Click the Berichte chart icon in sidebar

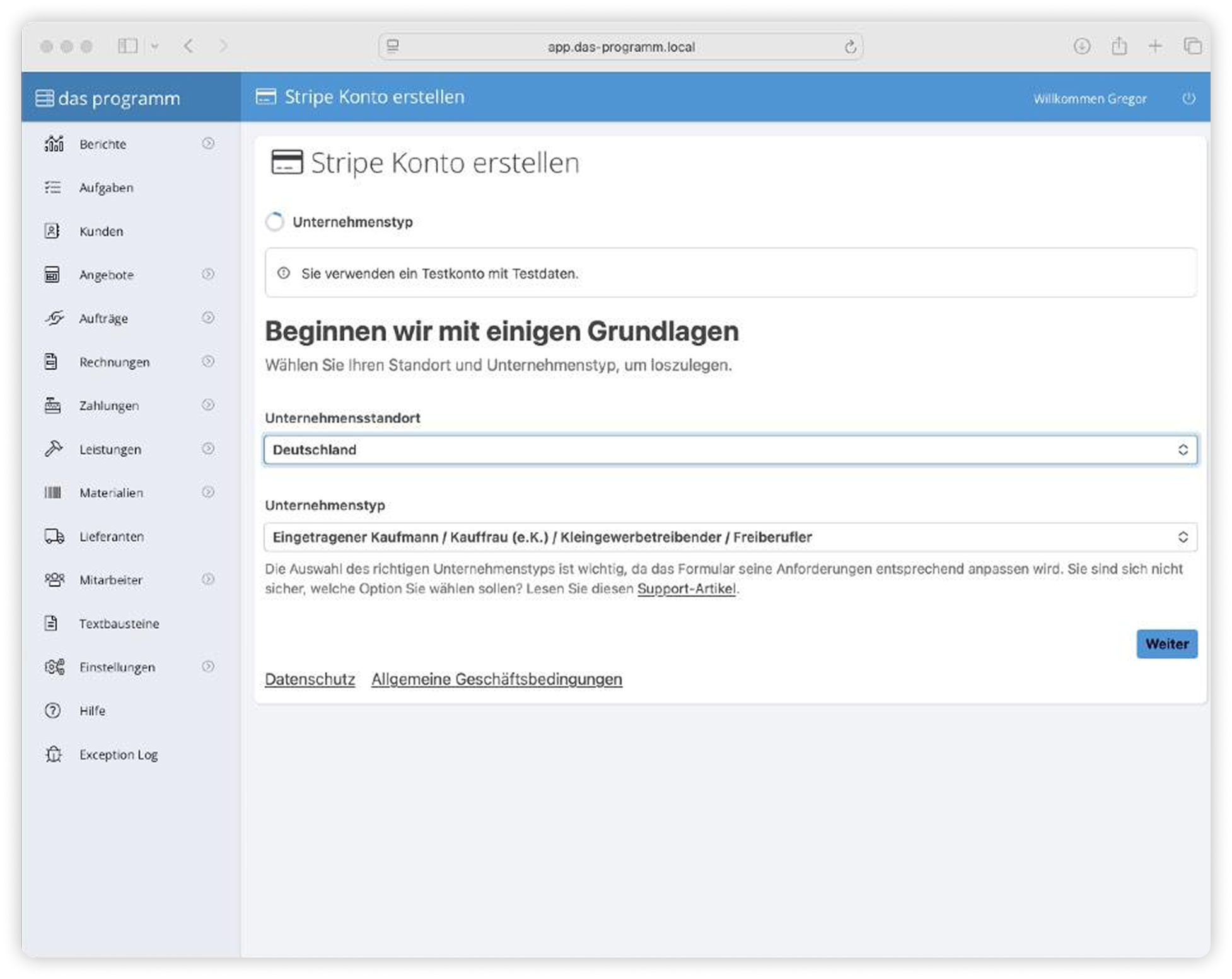tap(54, 144)
